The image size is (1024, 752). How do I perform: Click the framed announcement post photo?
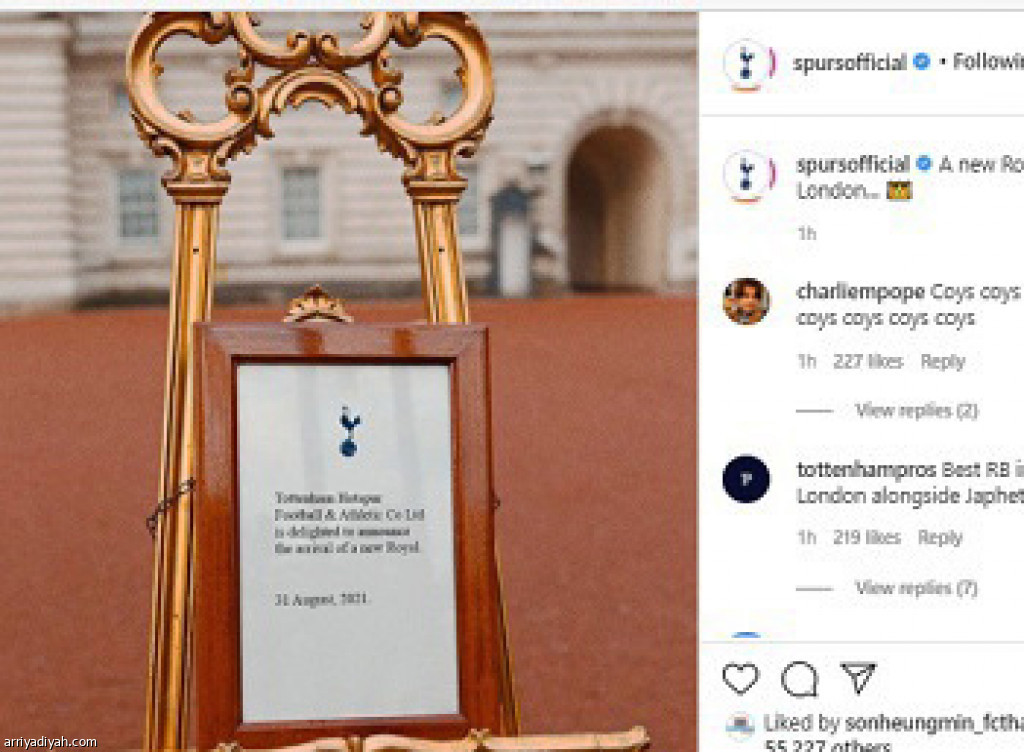pyautogui.click(x=349, y=382)
